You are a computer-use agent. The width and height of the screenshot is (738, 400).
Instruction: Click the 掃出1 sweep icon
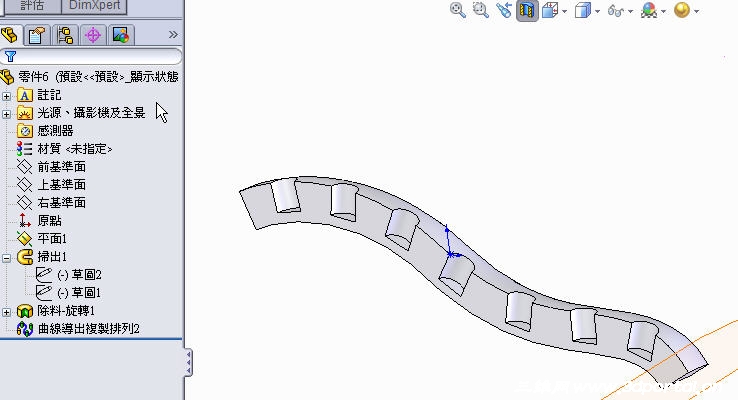pyautogui.click(x=25, y=256)
